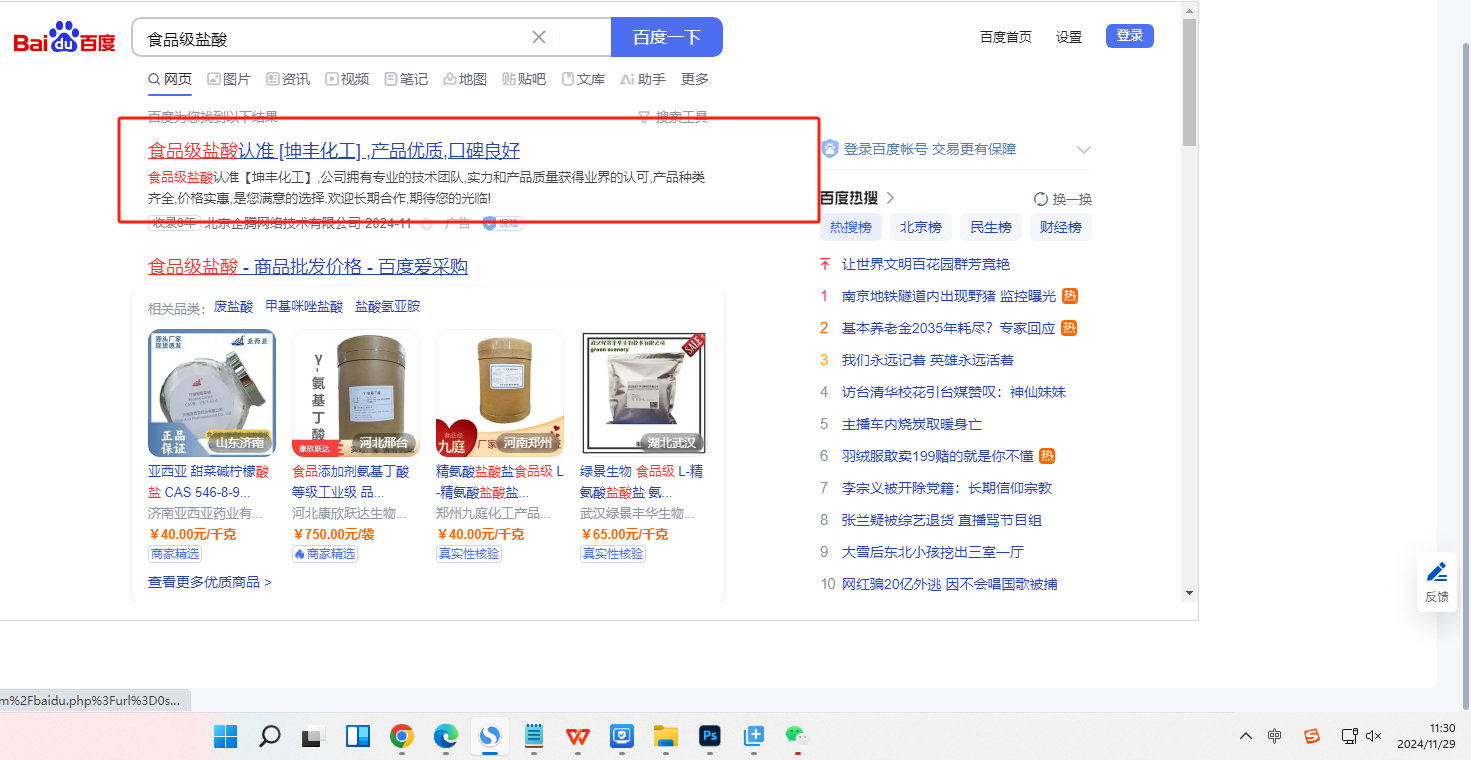Open network settings from the tray icon
The image size is (1471, 760).
1348,736
